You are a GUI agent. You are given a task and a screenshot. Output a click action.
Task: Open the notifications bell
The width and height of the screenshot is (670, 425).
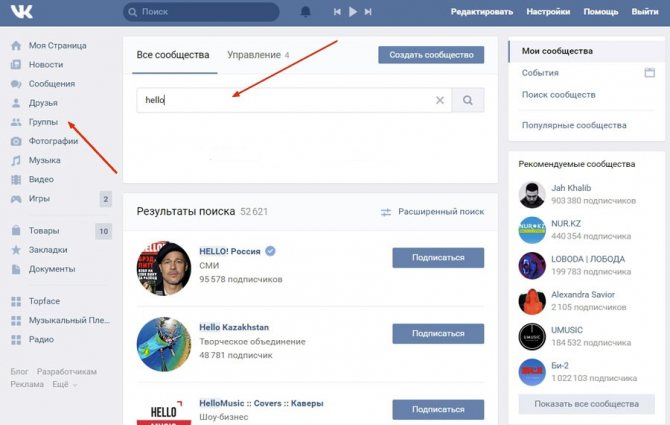coord(306,12)
